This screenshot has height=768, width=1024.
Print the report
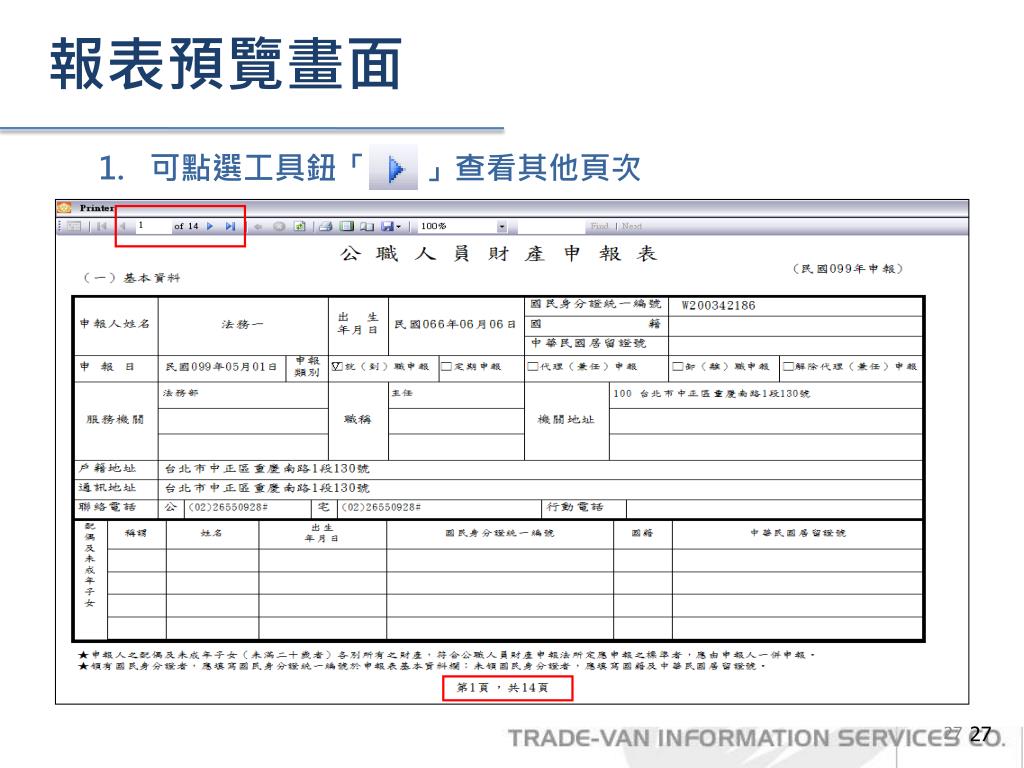[x=326, y=226]
